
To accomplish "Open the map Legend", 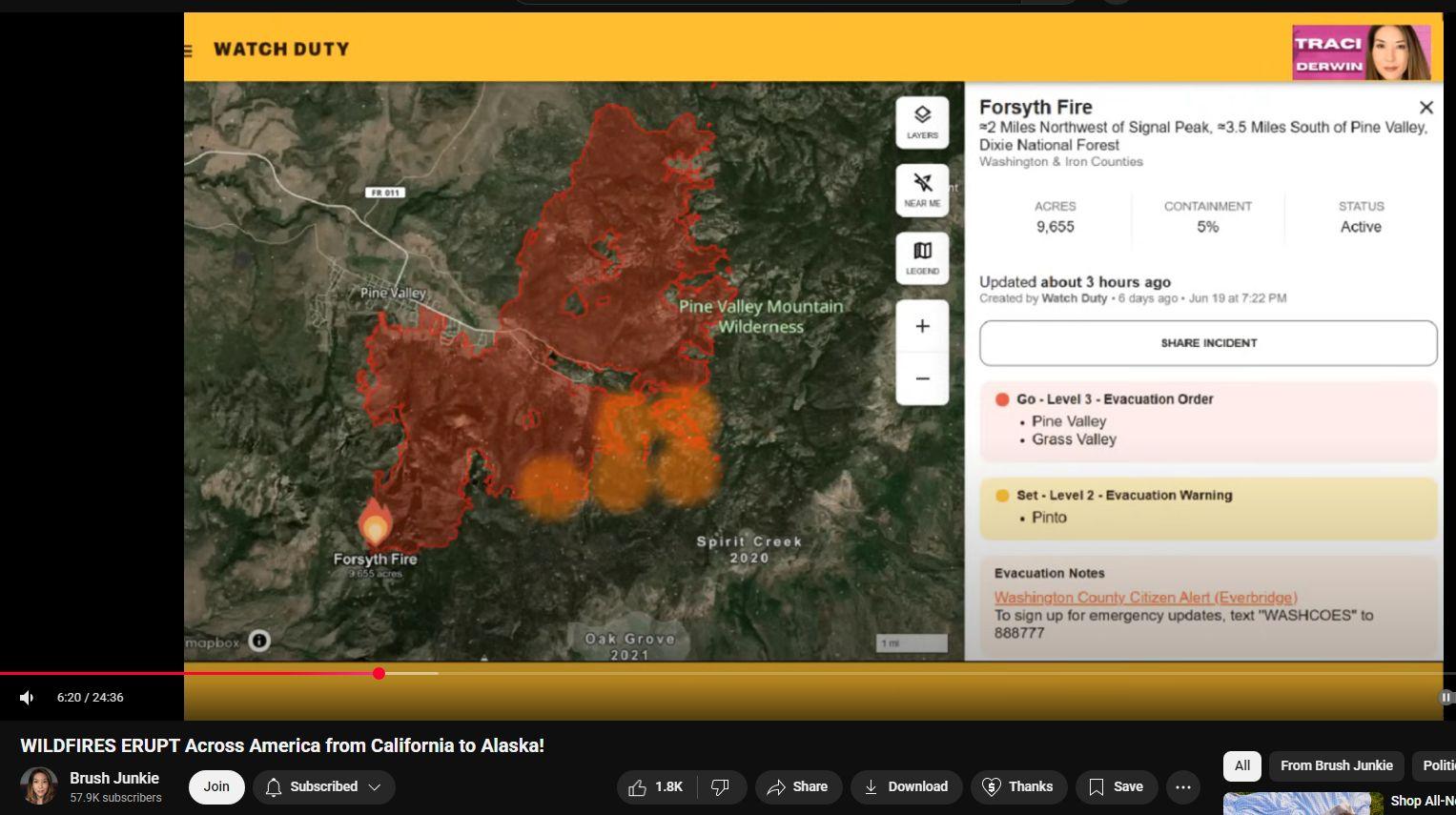I will [x=922, y=257].
